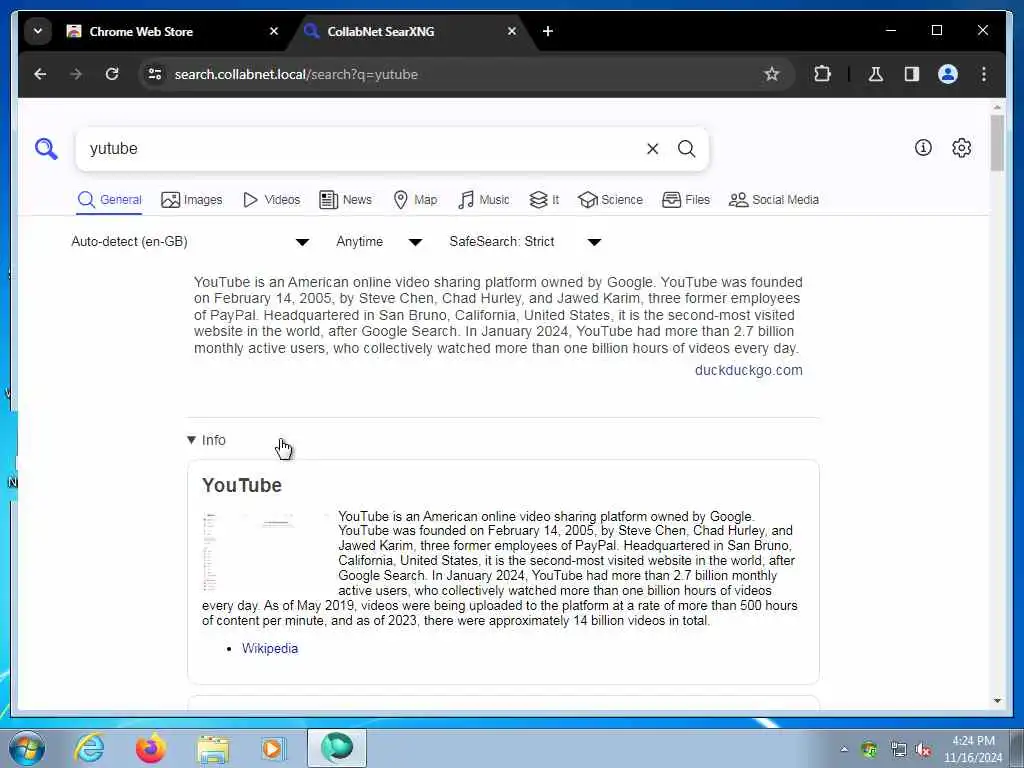Switch to It search category
The width and height of the screenshot is (1024, 768).
coord(544,200)
